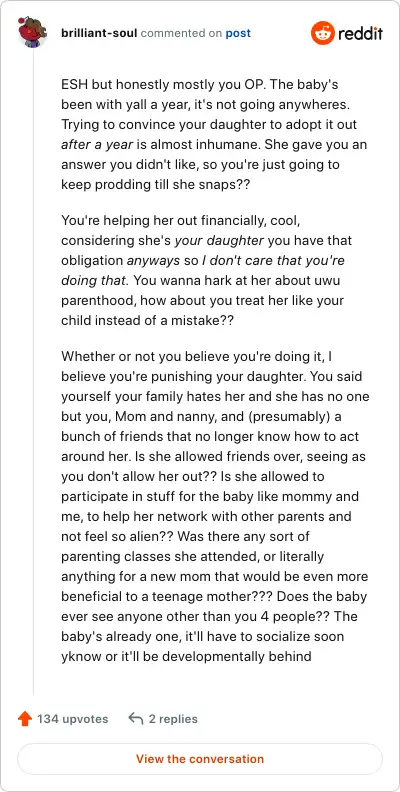Click the word "ESH" at comment start

pos(73,84)
